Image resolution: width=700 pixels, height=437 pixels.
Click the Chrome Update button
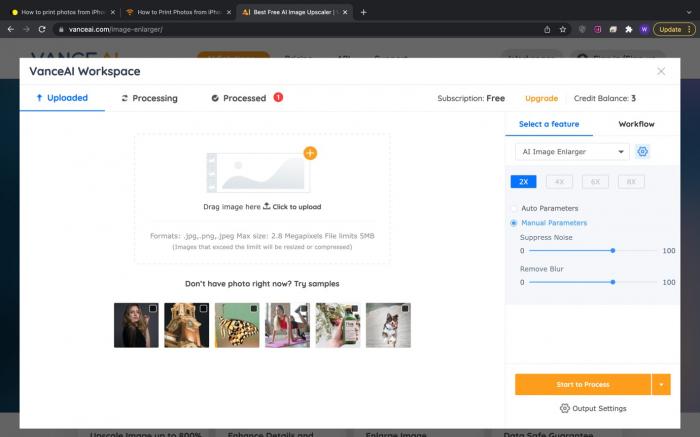[x=674, y=29]
